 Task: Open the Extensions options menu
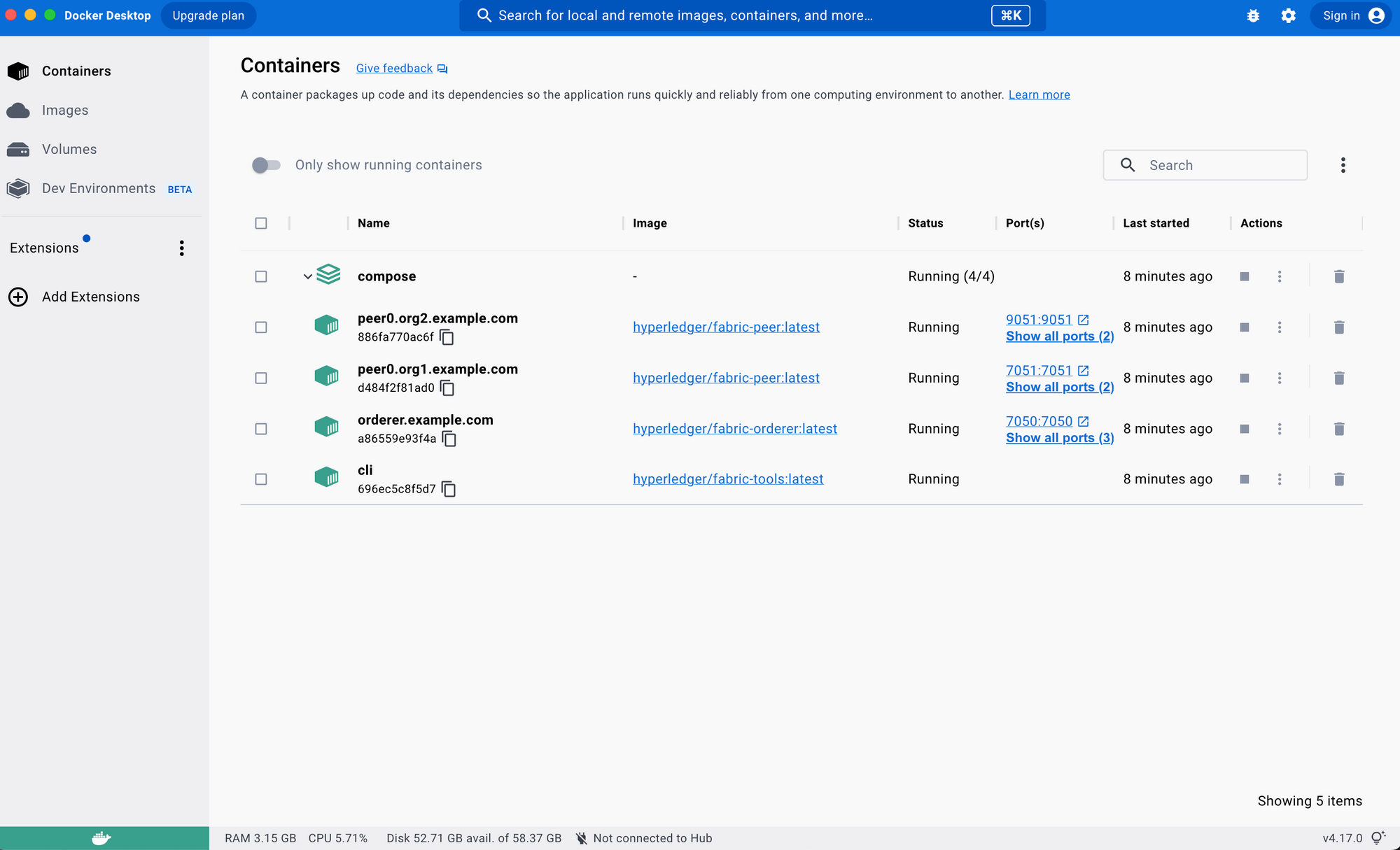tap(181, 248)
